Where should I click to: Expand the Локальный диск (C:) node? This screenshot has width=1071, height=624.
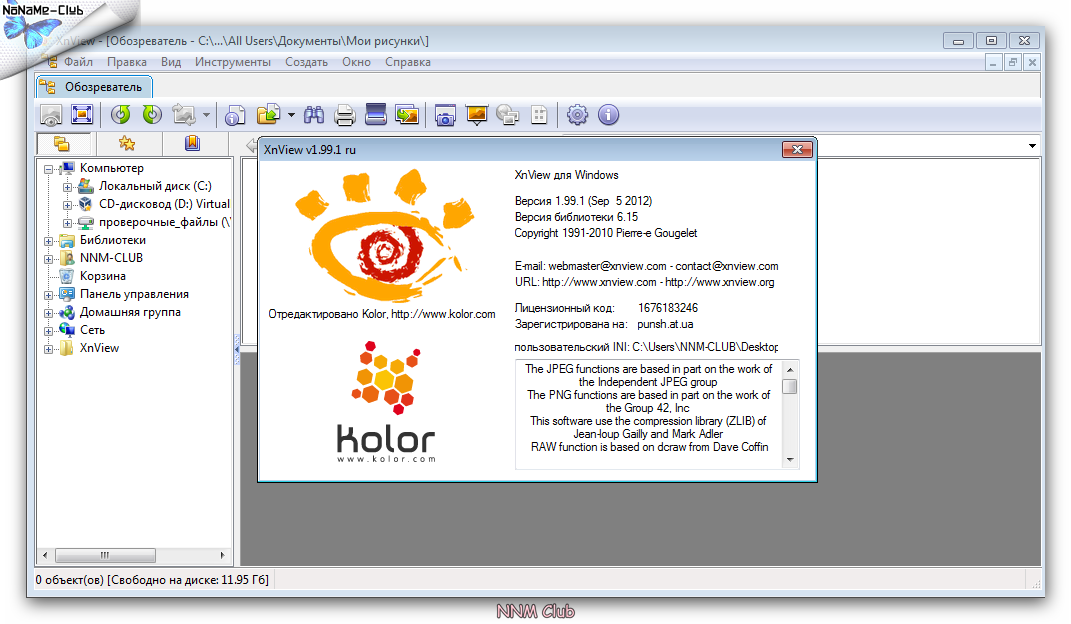[68, 187]
